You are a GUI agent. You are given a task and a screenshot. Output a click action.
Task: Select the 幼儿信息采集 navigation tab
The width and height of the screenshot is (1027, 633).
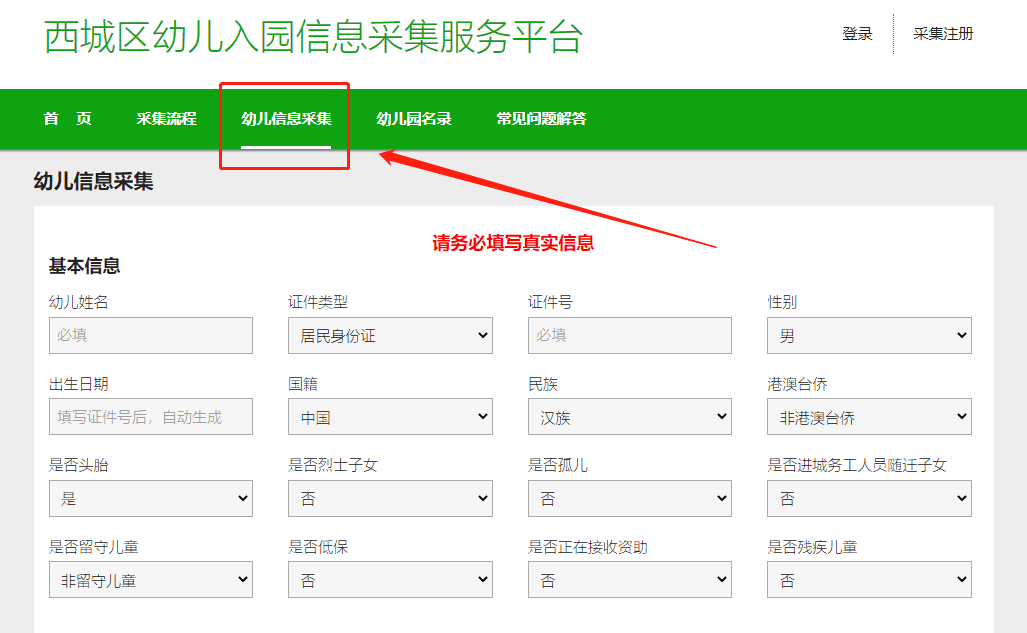286,119
